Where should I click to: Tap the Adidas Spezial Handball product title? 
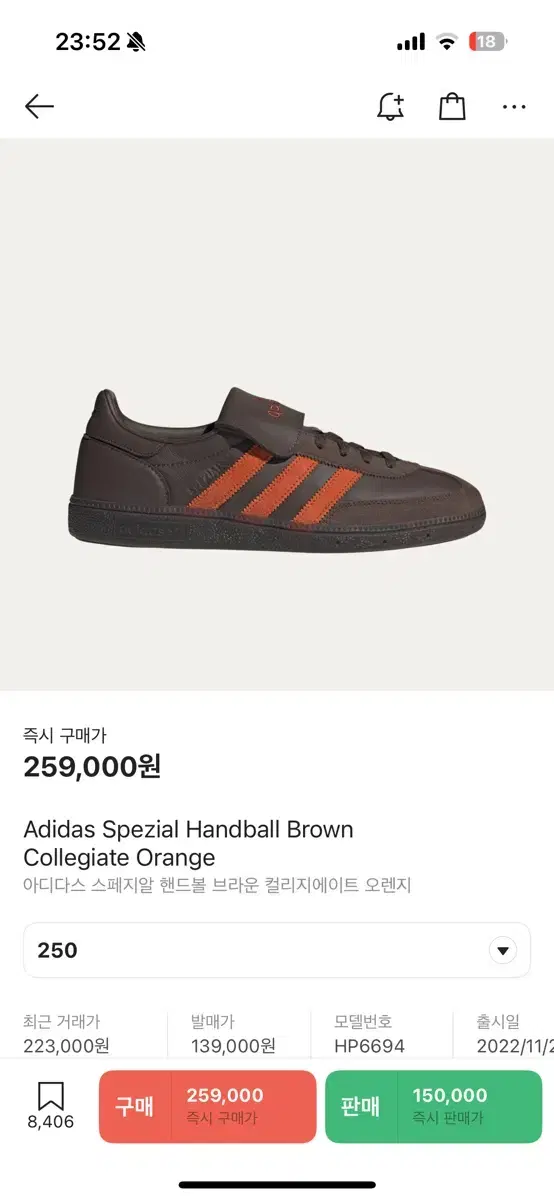(x=188, y=843)
